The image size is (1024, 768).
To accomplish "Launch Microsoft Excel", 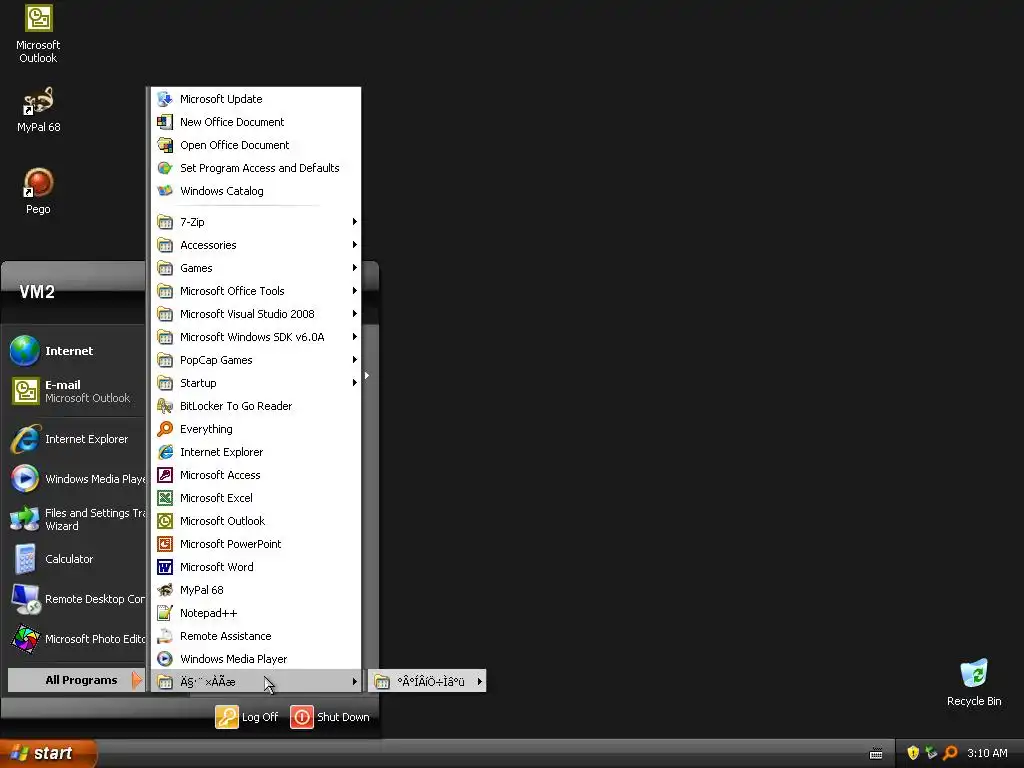I will (x=255, y=498).
